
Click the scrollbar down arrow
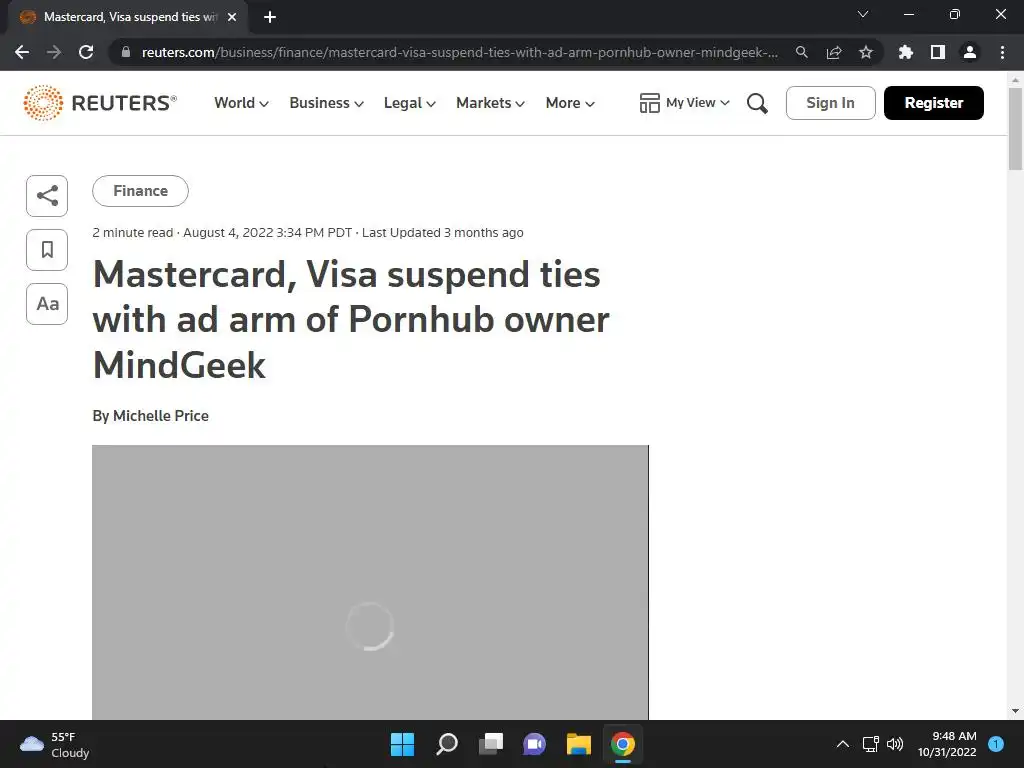tap(1015, 711)
